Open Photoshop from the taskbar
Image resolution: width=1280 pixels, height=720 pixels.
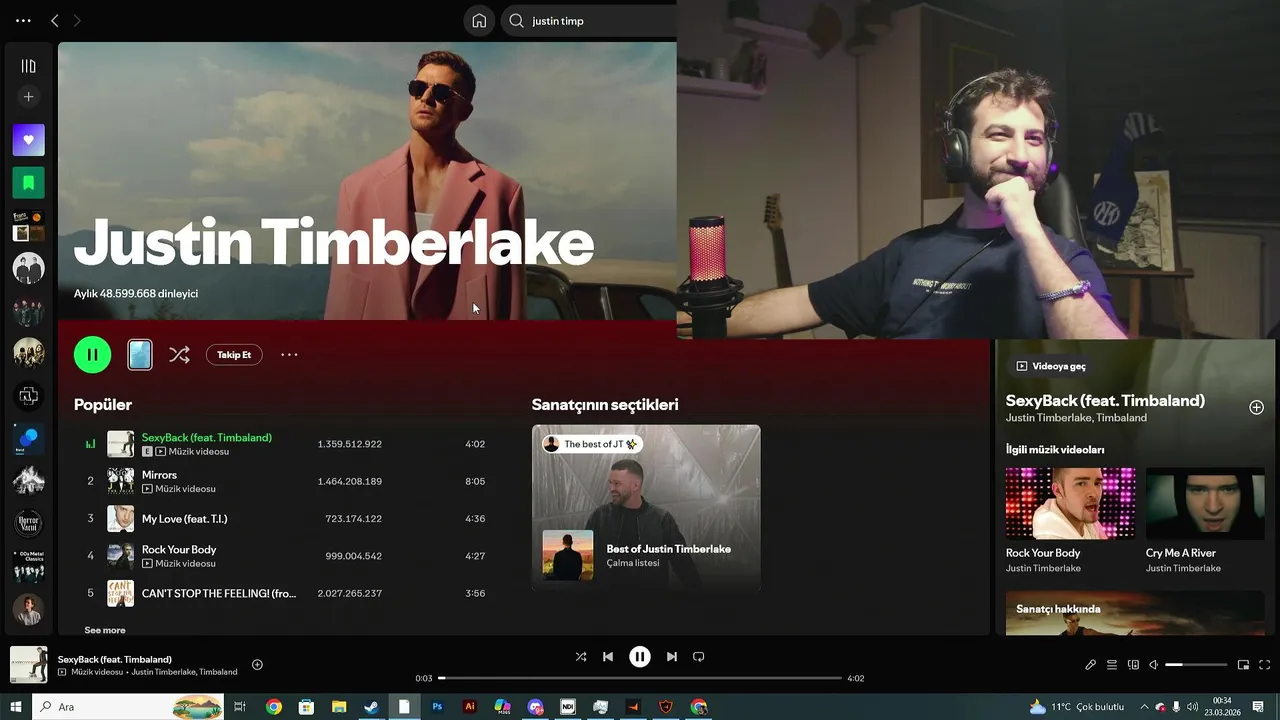point(437,707)
